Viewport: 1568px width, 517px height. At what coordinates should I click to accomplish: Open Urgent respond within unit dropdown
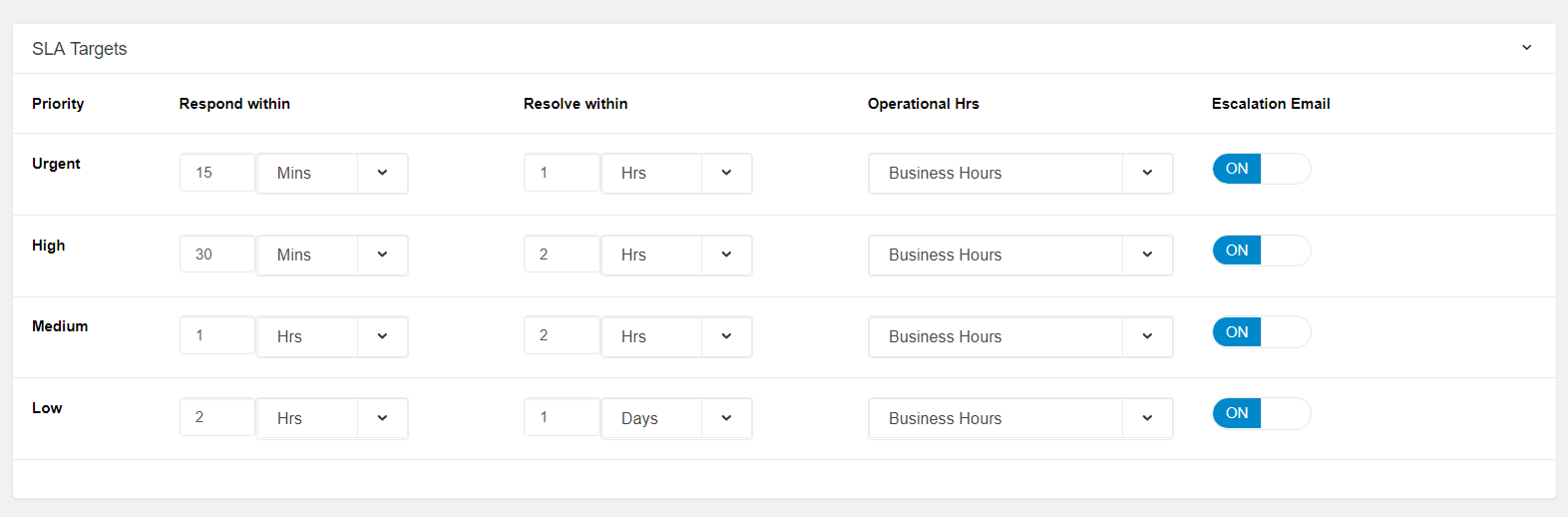coord(332,173)
